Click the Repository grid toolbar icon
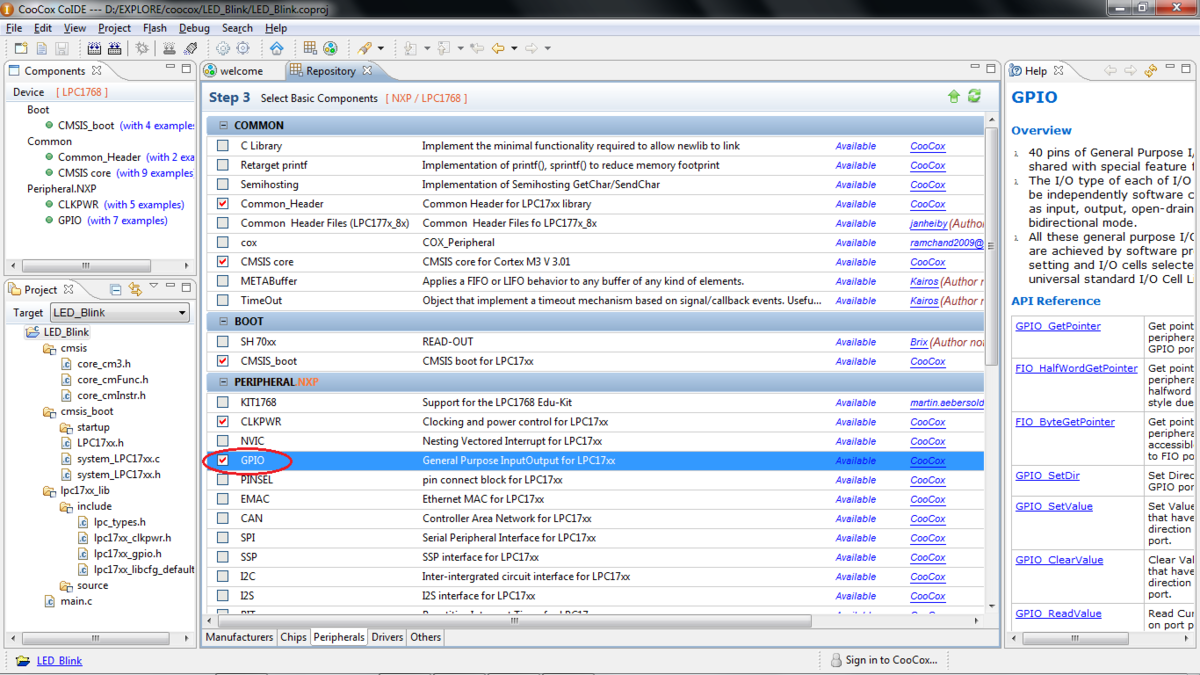1200x675 pixels. click(x=310, y=48)
